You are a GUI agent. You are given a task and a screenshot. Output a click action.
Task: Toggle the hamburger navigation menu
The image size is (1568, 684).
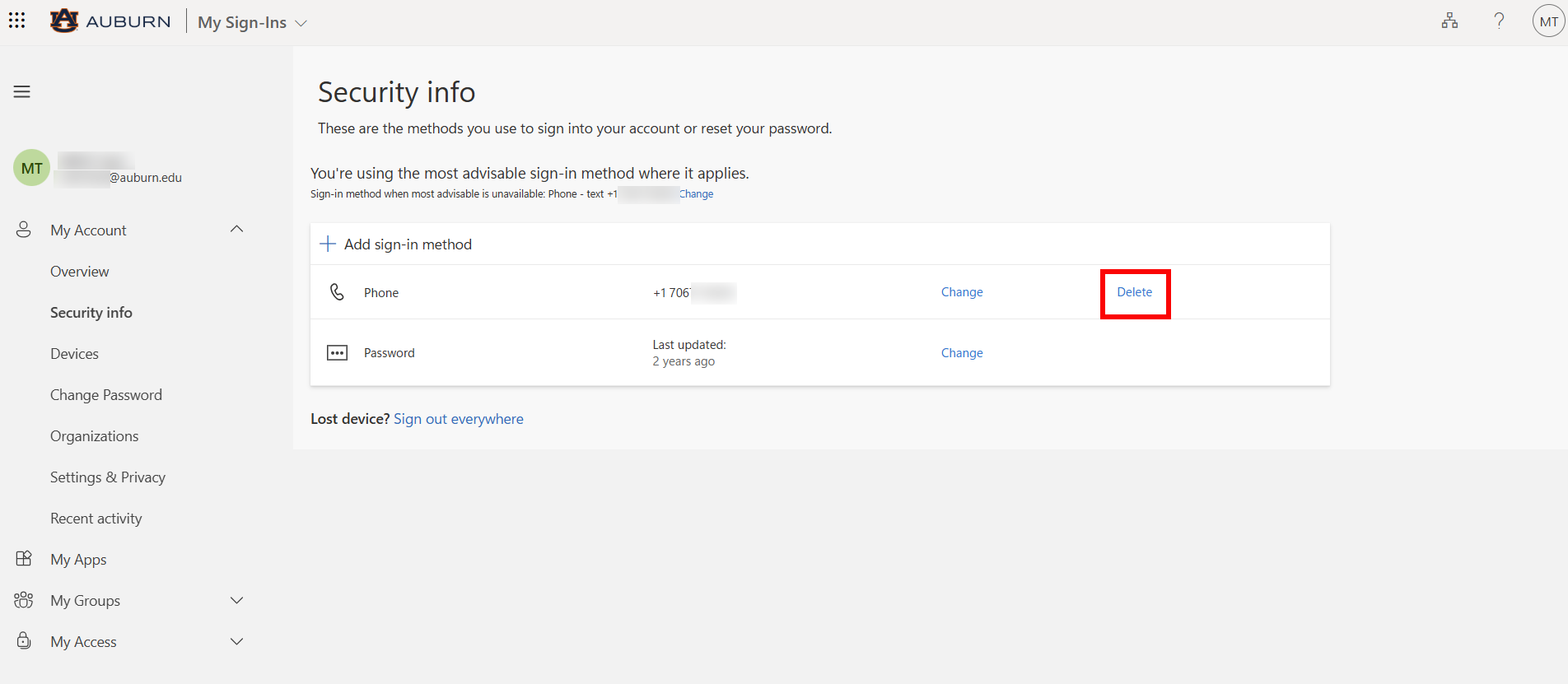pos(22,91)
